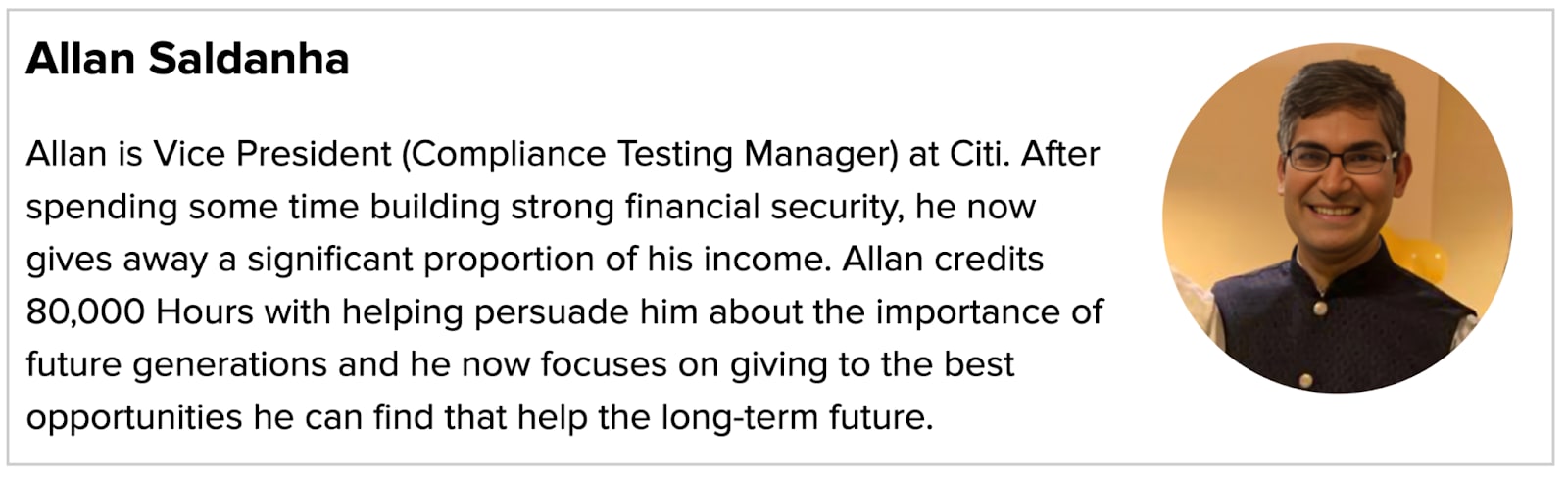This screenshot has width=1568, height=479.
Task: Click the word "Saldanha" in the heading
Action: (x=249, y=60)
